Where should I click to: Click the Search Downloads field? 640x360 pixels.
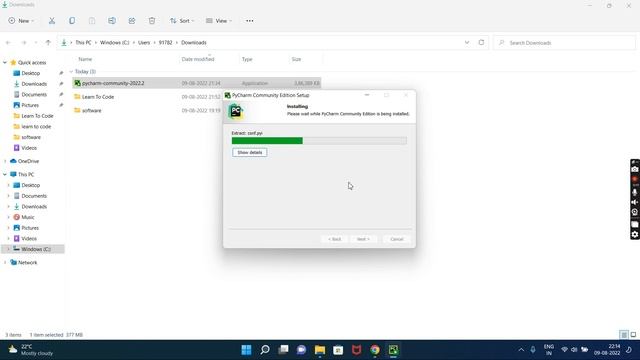pyautogui.click(x=564, y=43)
